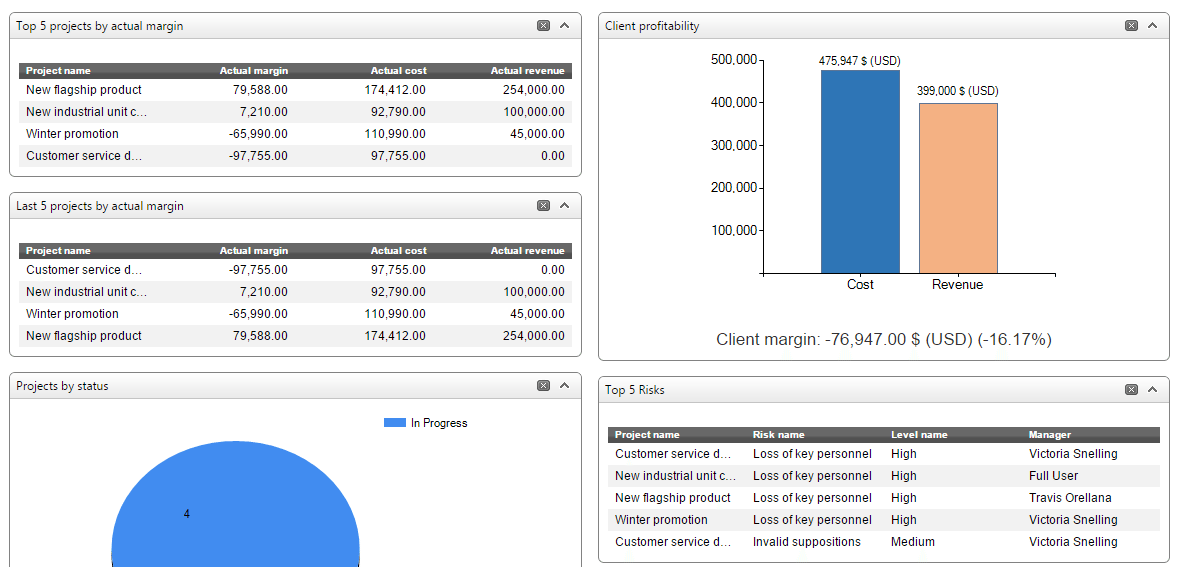Viewport: 1184px width, 567px height.
Task: Click manager Travis Orellana in risks table
Action: pyautogui.click(x=1070, y=498)
